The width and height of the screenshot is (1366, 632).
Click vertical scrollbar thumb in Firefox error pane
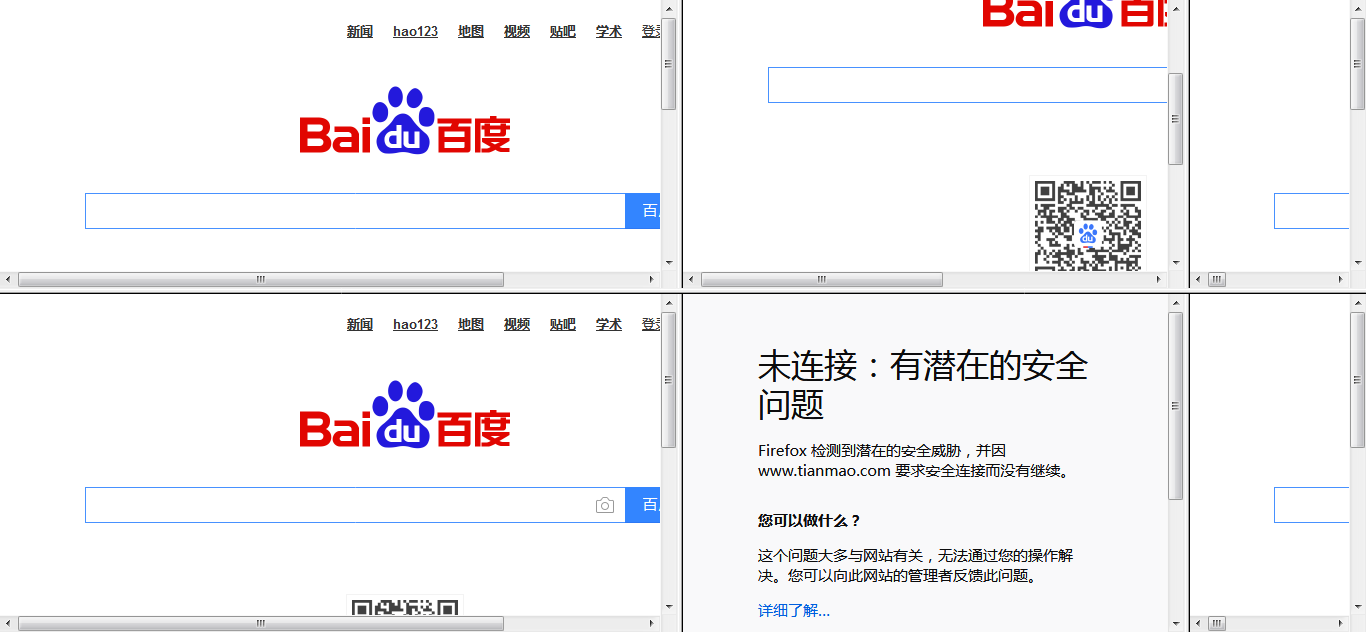tap(1176, 405)
